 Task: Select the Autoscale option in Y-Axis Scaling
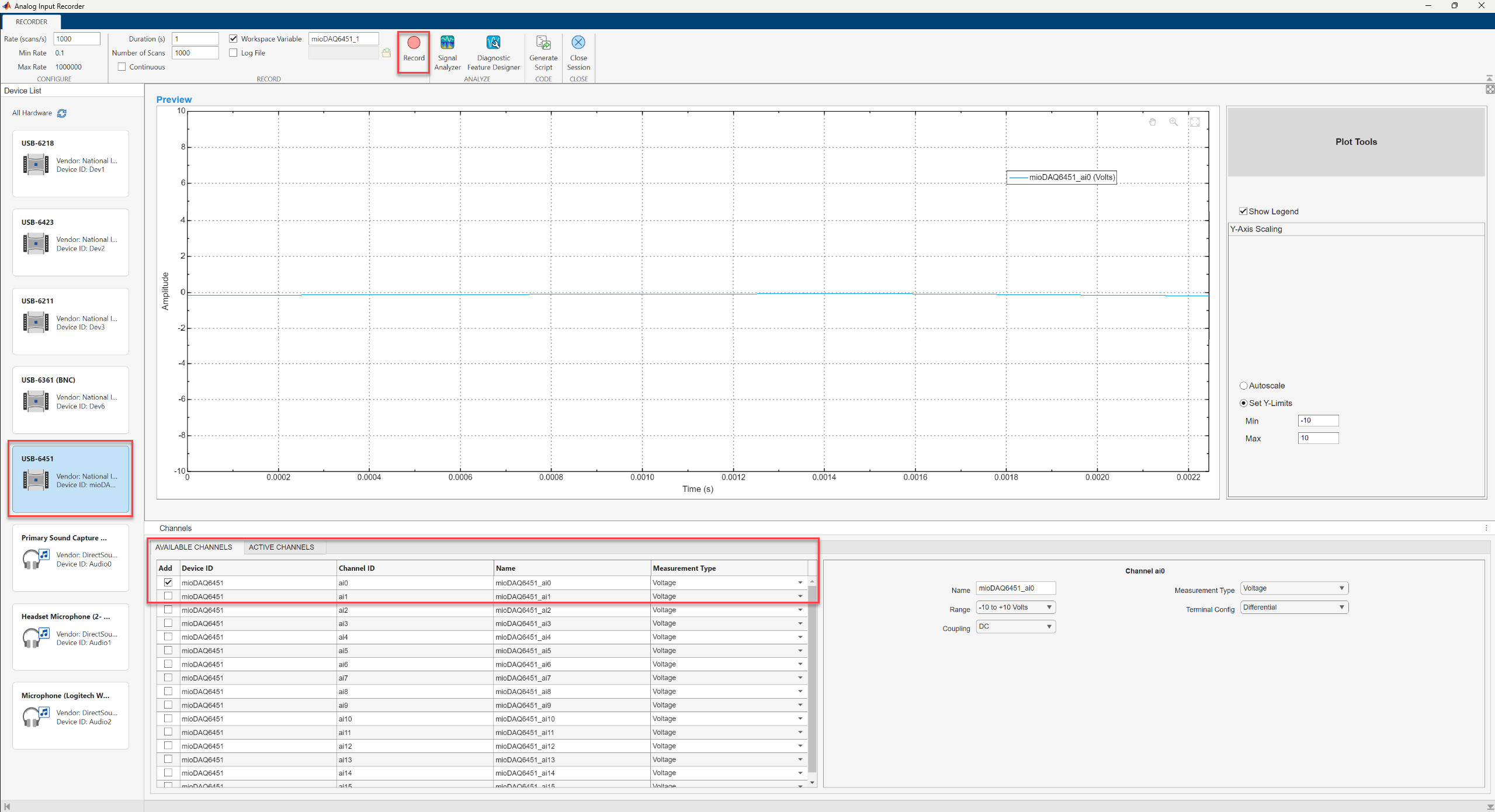pos(1244,385)
